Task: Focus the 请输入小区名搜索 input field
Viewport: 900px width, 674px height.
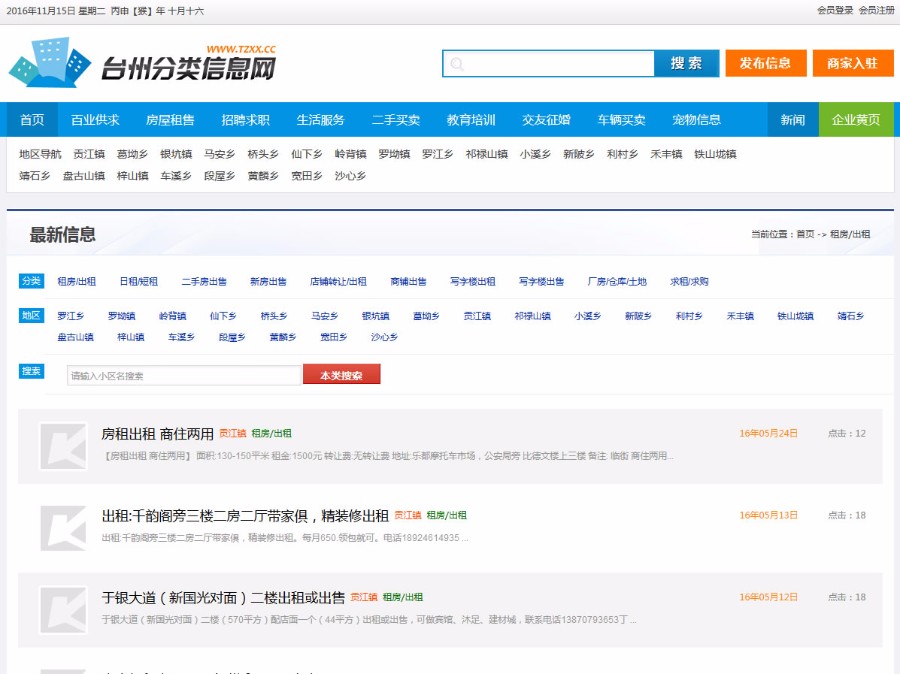Action: [x=184, y=375]
